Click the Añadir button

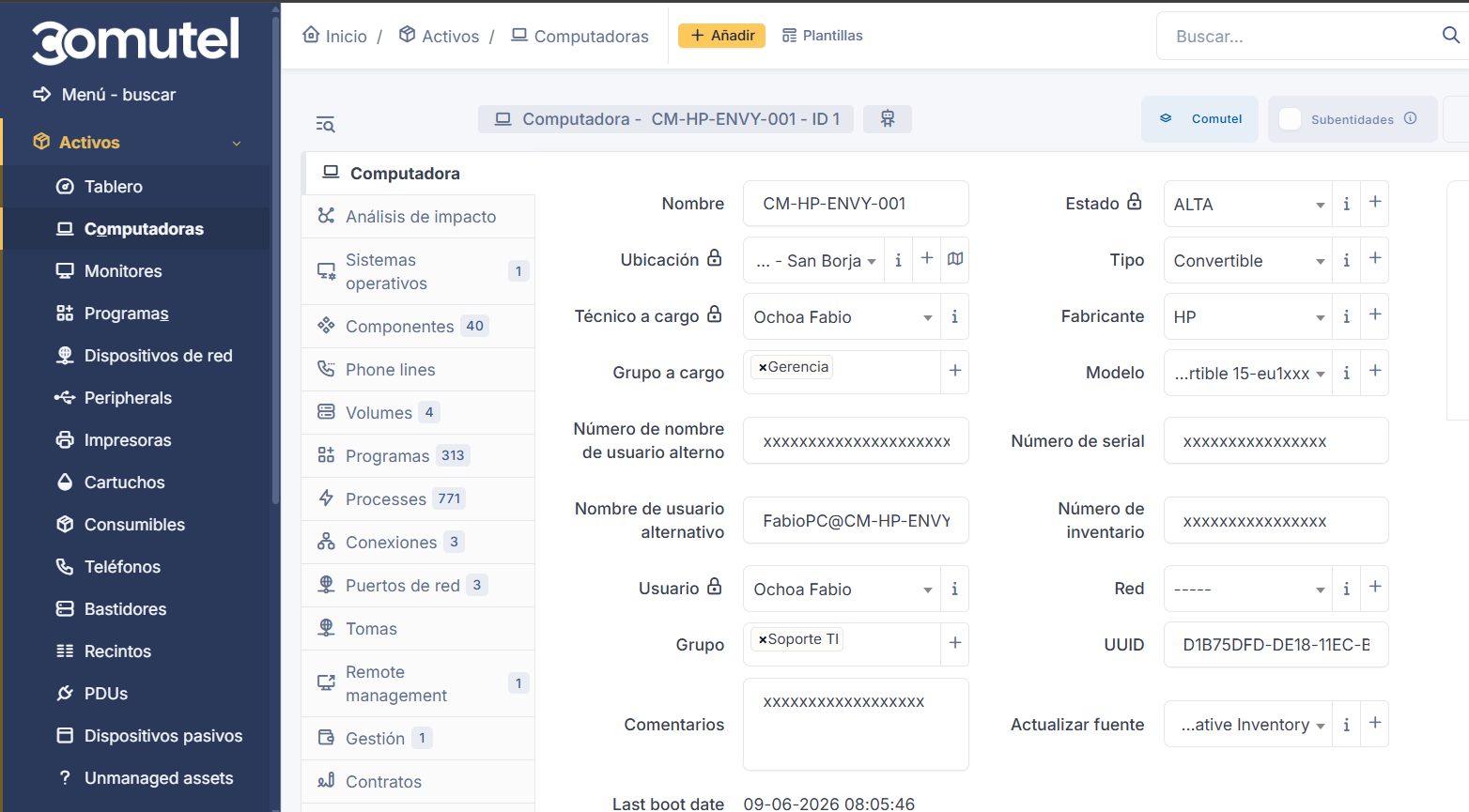pyautogui.click(x=721, y=36)
